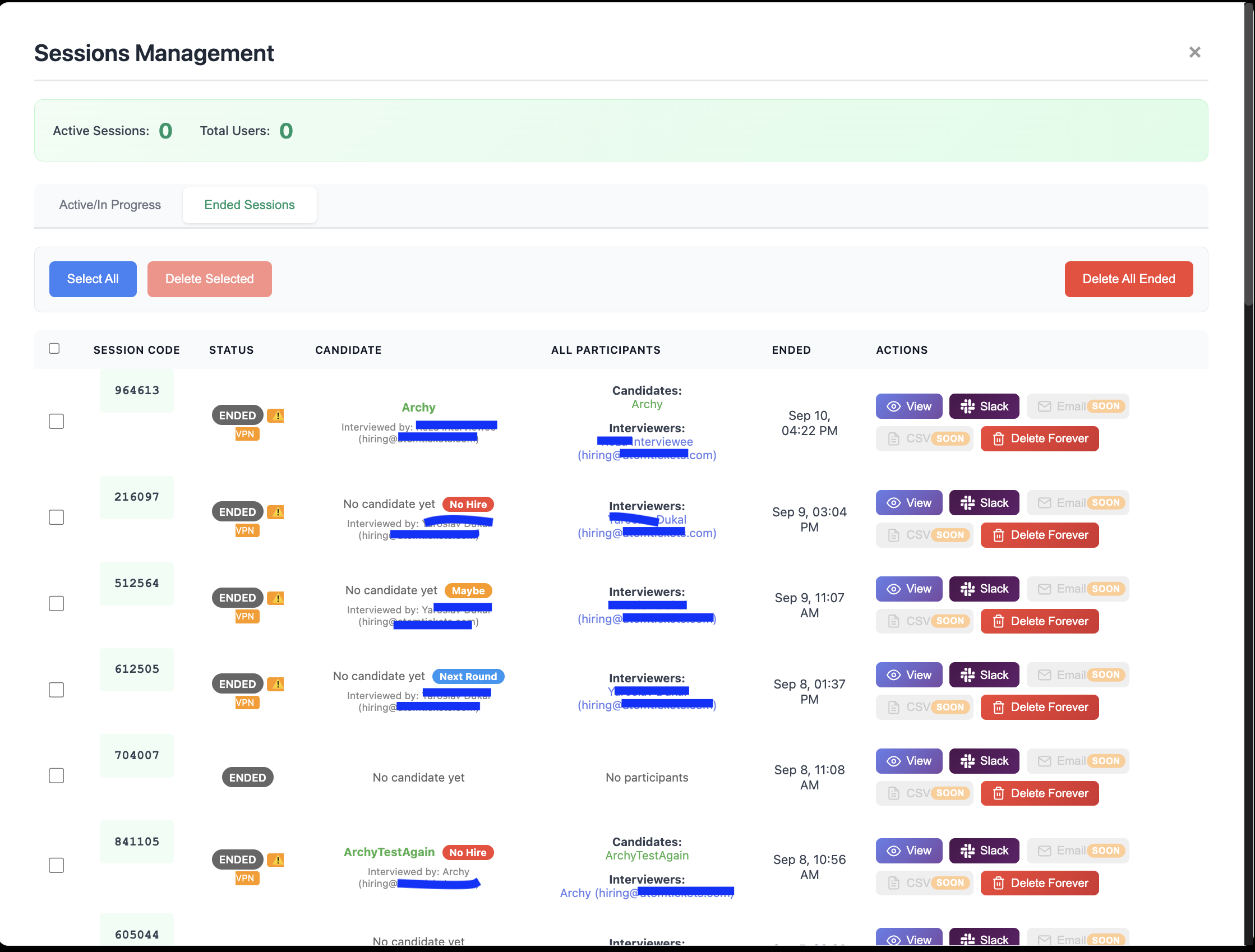Click the Next Round badge on session 612505
This screenshot has height=952, width=1255.
[468, 676]
